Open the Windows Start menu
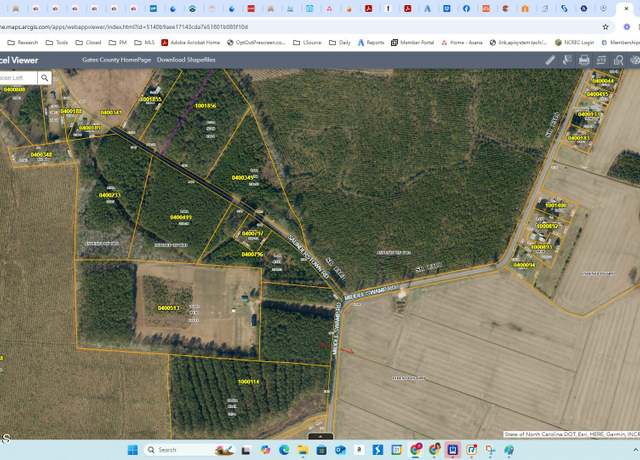 pos(133,450)
